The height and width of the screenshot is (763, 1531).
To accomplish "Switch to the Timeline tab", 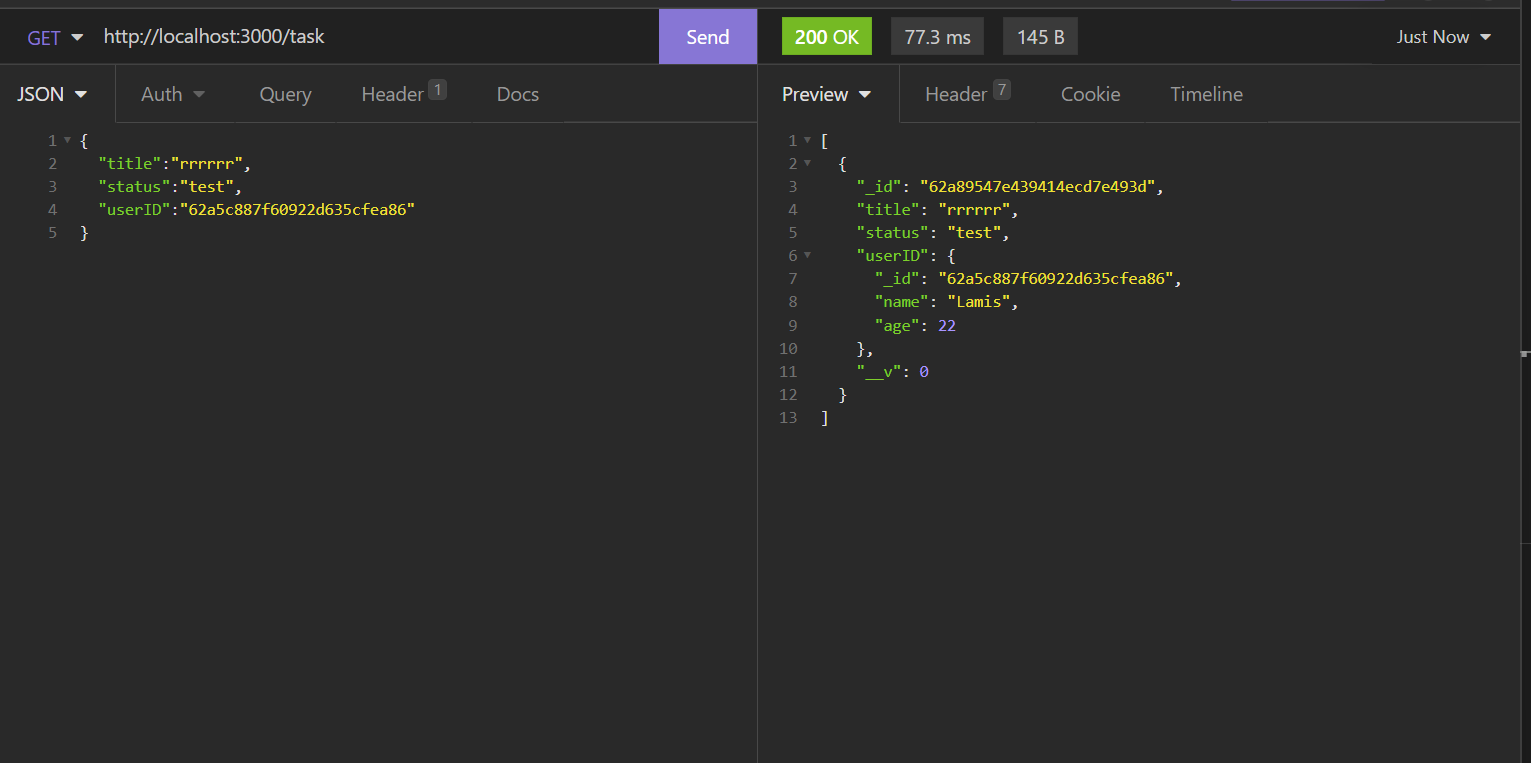I will [x=1206, y=94].
